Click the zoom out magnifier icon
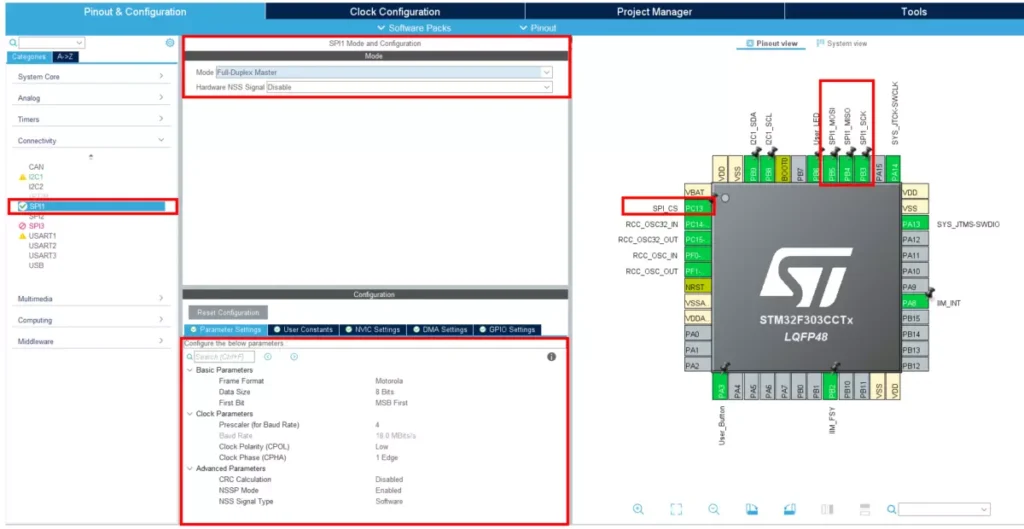Image resolution: width=1024 pixels, height=529 pixels. [x=713, y=509]
